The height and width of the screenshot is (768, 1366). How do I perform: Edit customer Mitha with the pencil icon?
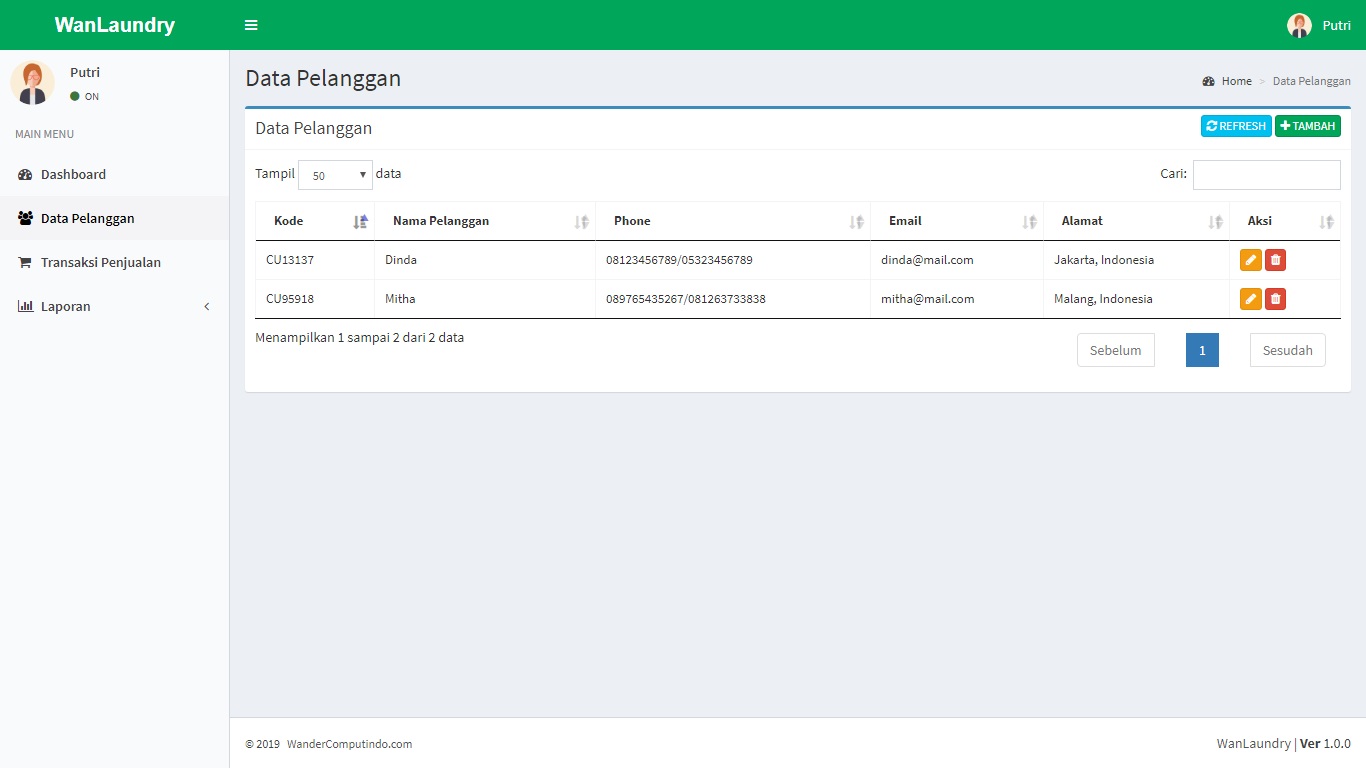pyautogui.click(x=1250, y=299)
